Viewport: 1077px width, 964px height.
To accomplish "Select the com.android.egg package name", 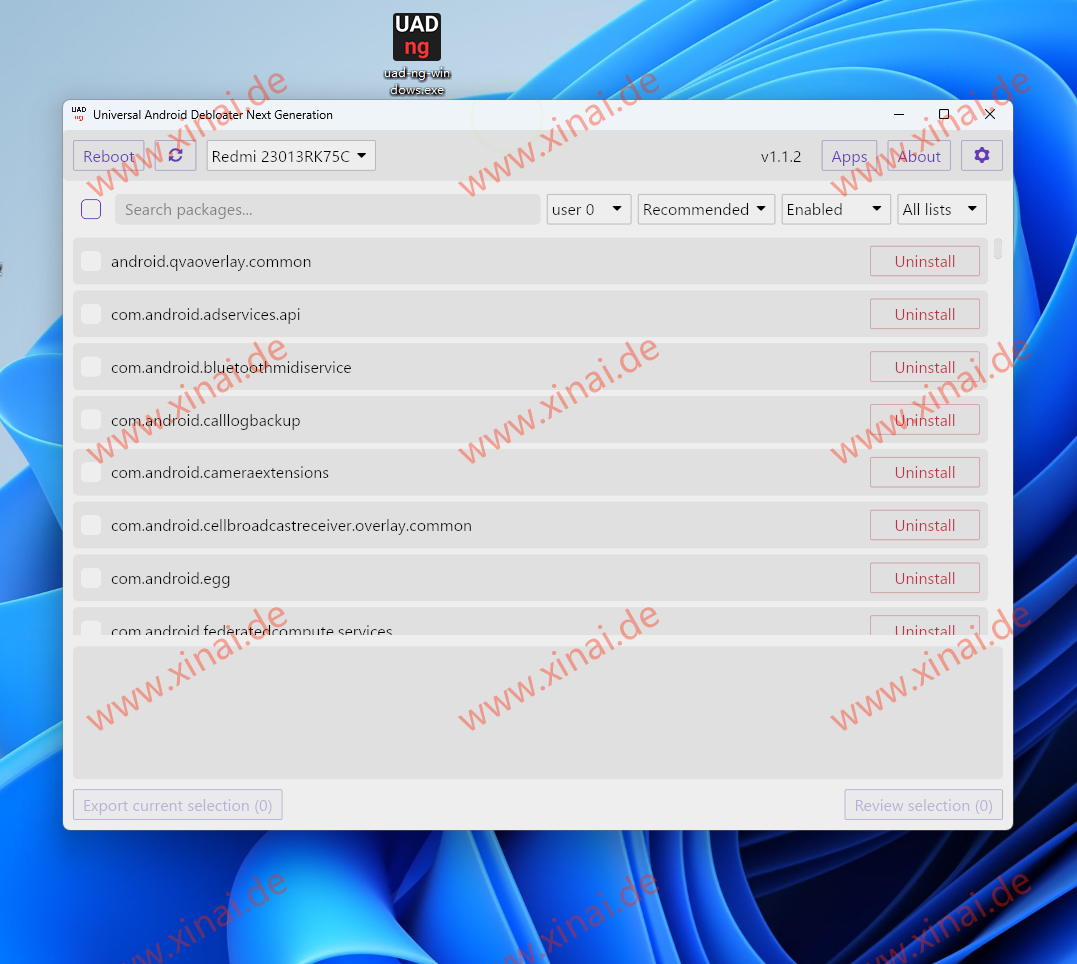I will 170,579.
